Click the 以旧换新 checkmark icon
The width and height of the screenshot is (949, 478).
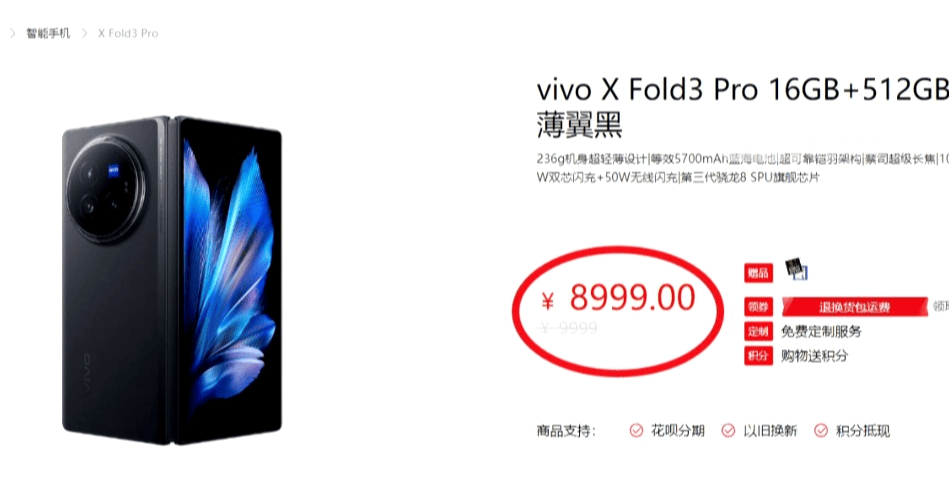728,430
